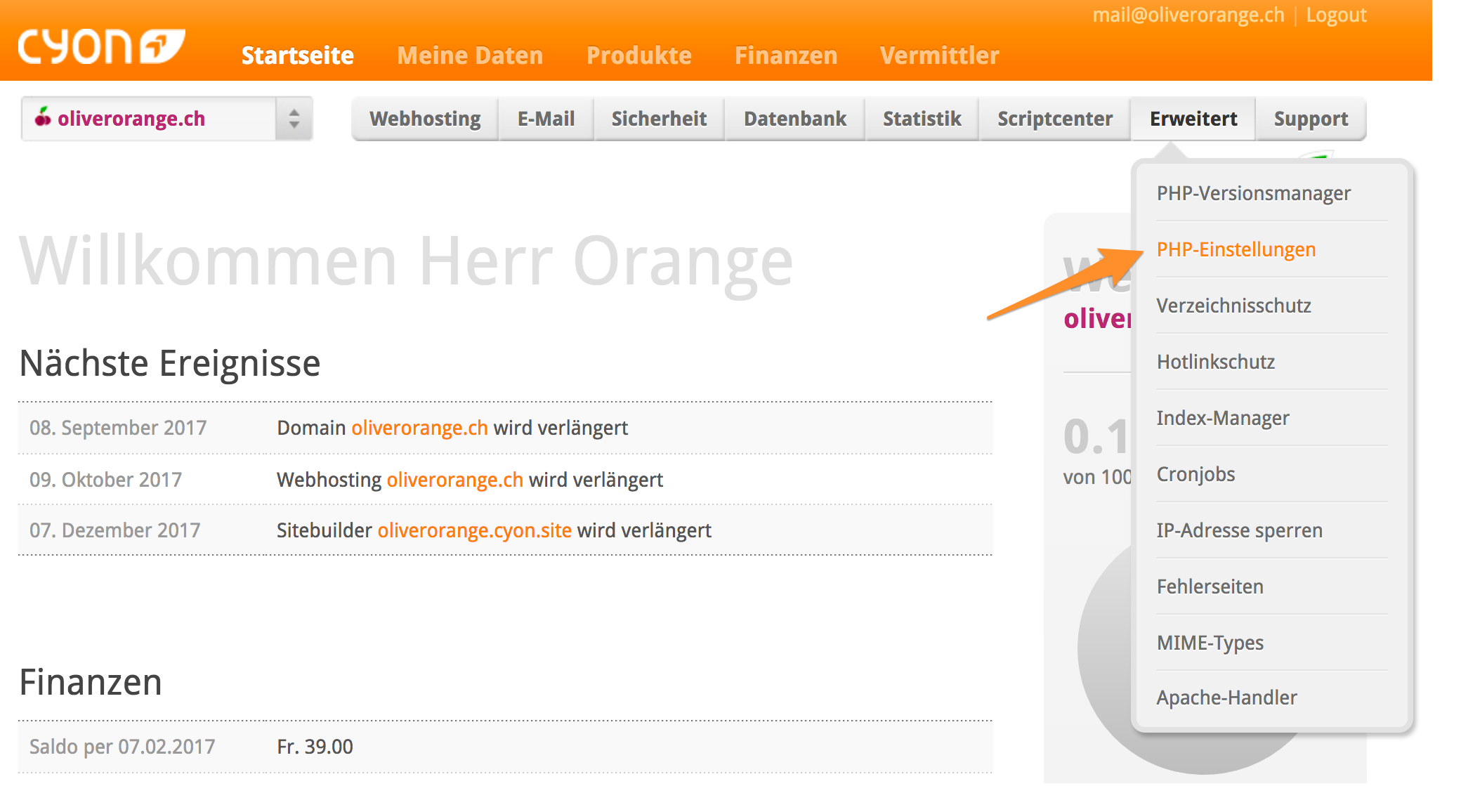Open Fehlerseiten from the menu
Screen dimensions: 1461x812
(x=1210, y=587)
